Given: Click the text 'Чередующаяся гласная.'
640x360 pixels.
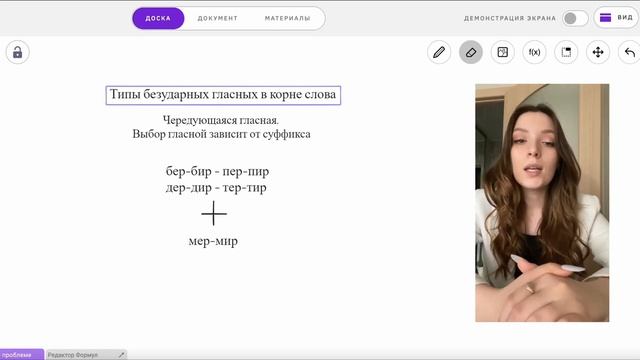Looking at the screenshot, I should point(221,120).
